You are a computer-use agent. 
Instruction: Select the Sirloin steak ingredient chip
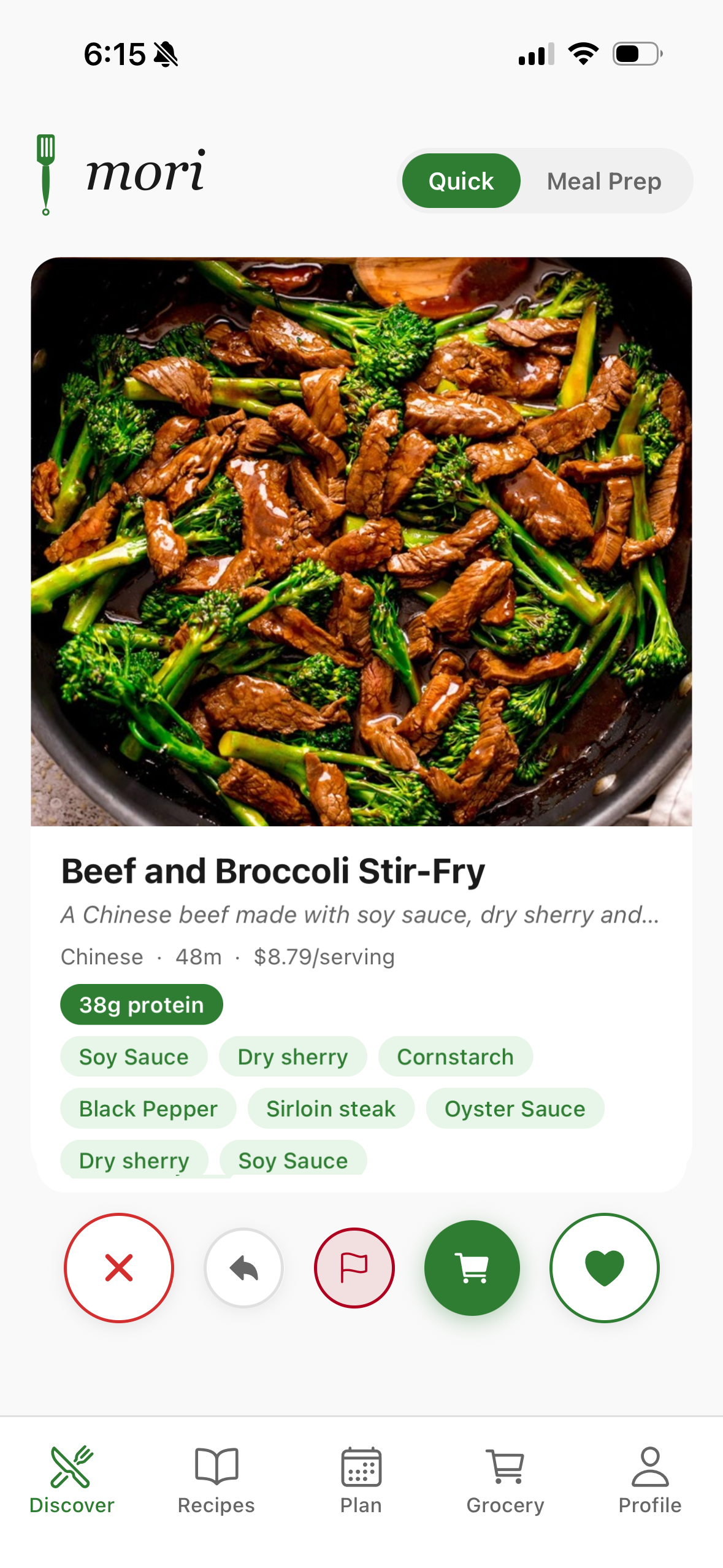331,1109
